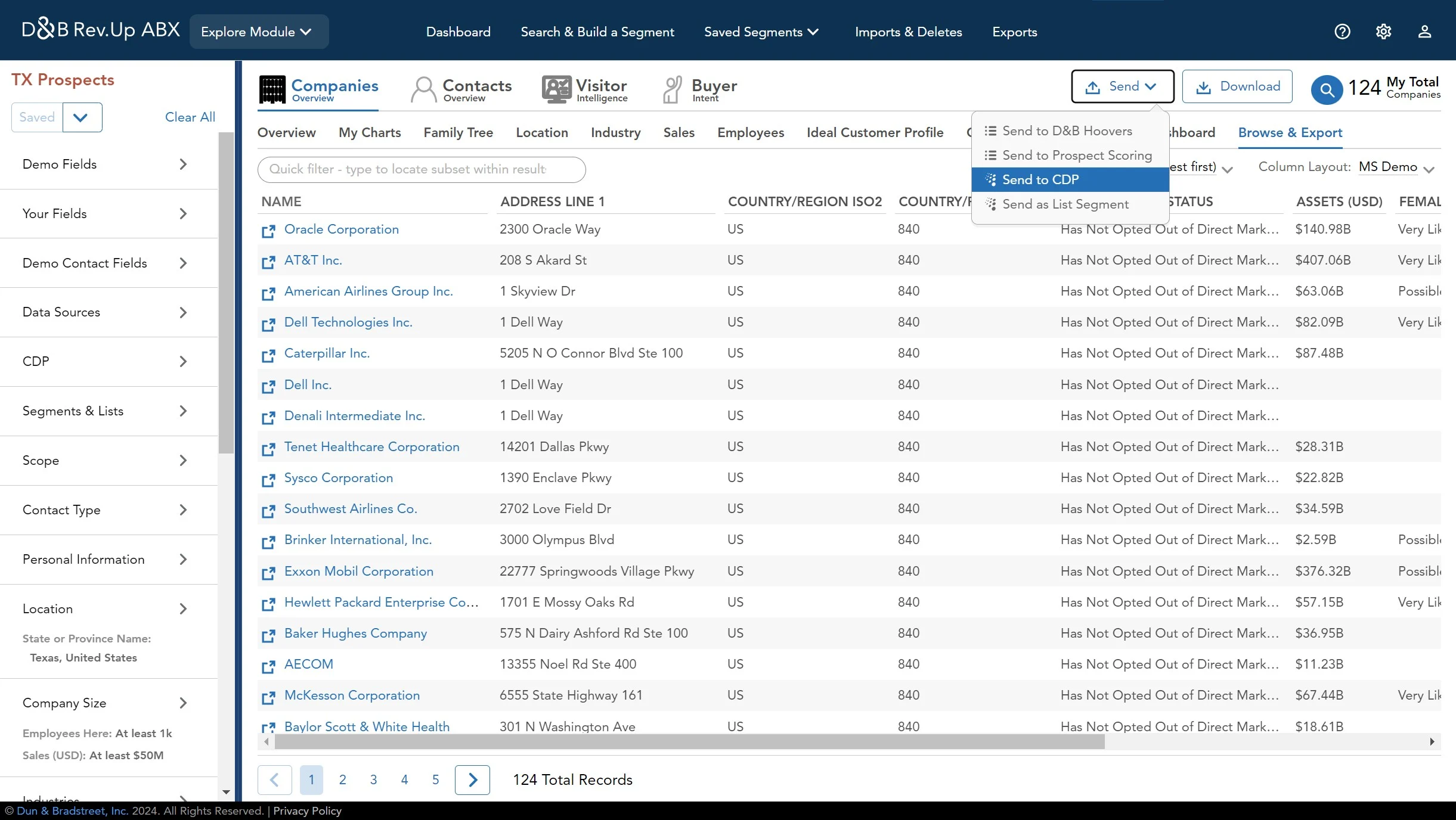Viewport: 1456px width, 820px height.
Task: Open Exxon Mobil external link icon
Action: coord(268,573)
